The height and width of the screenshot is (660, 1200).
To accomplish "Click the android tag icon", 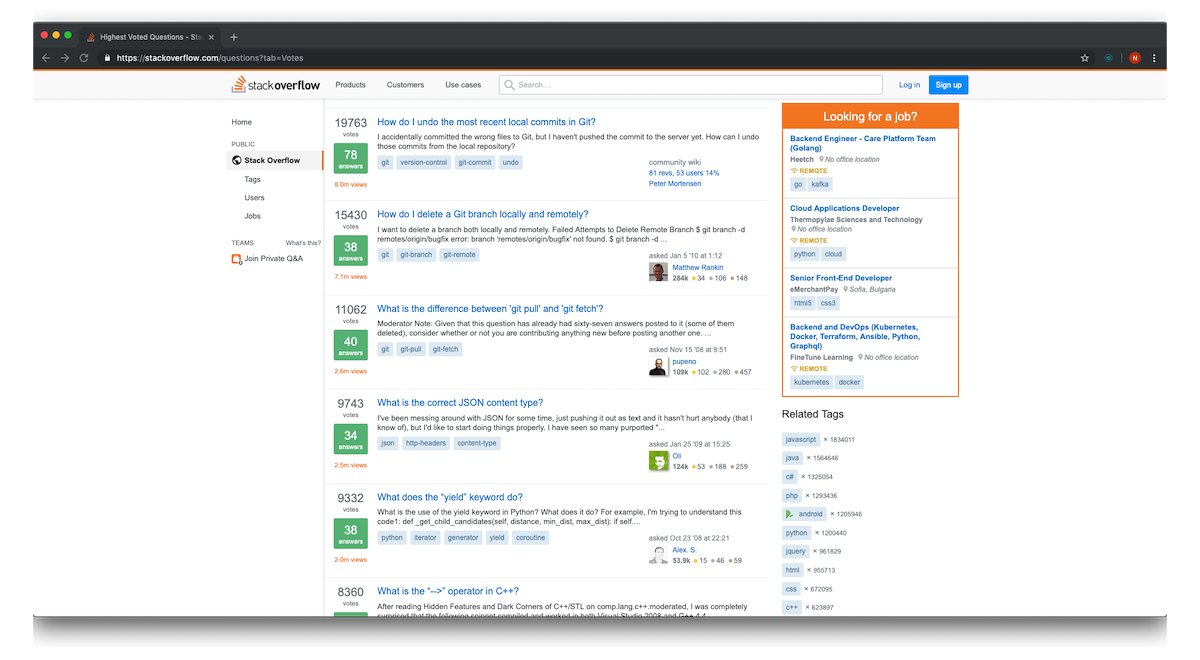I will click(x=790, y=514).
